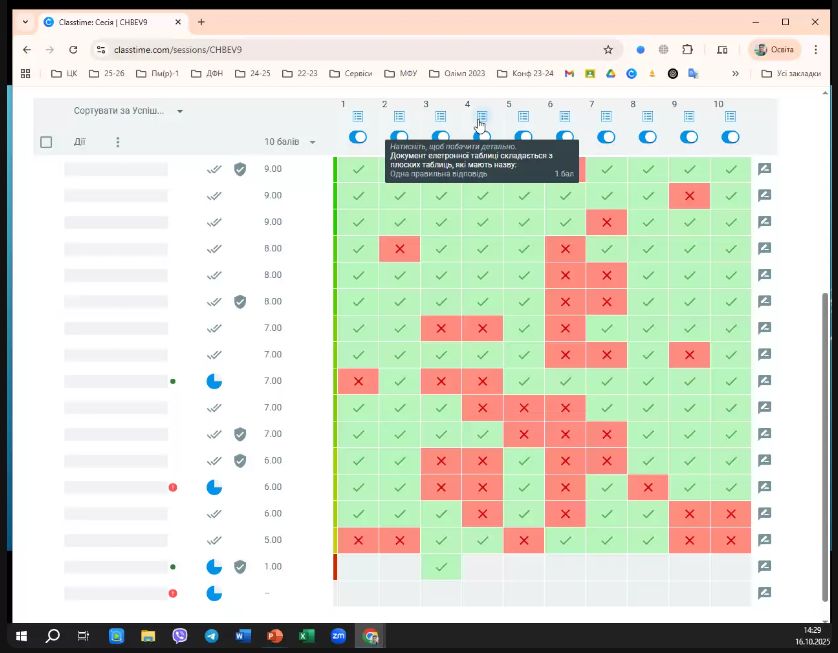Open question 1 details list icon
838x653 pixels.
click(358, 117)
